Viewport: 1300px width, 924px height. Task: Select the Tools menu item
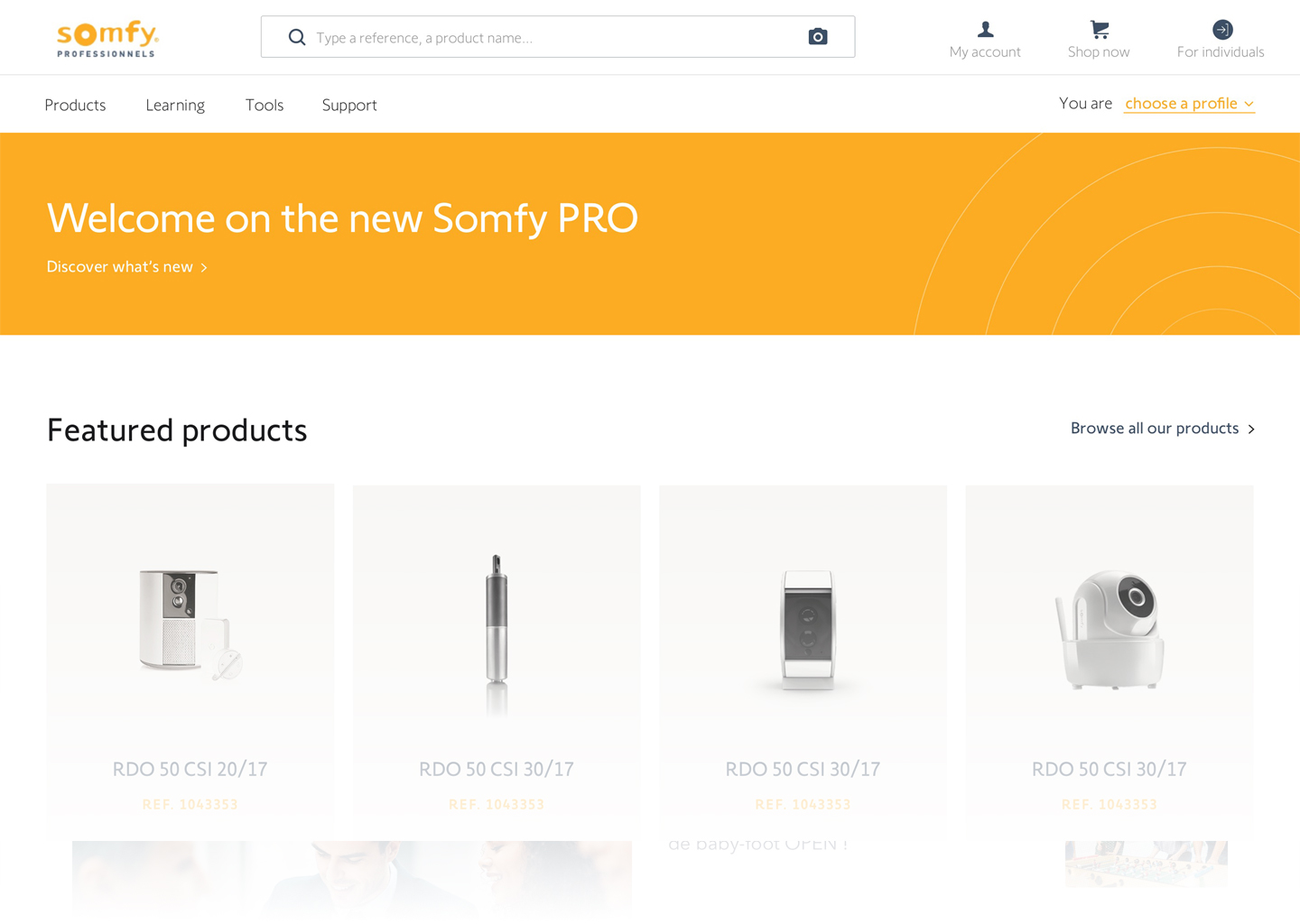click(x=265, y=105)
